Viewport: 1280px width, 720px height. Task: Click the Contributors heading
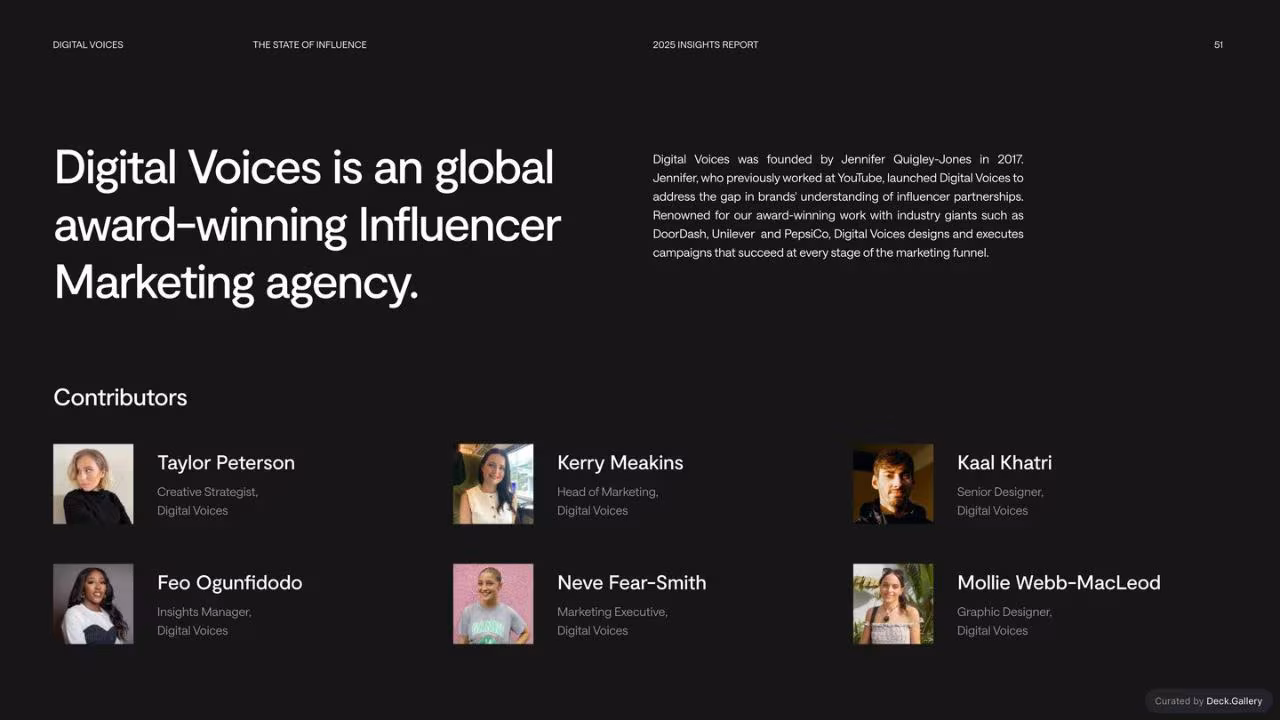click(x=120, y=397)
